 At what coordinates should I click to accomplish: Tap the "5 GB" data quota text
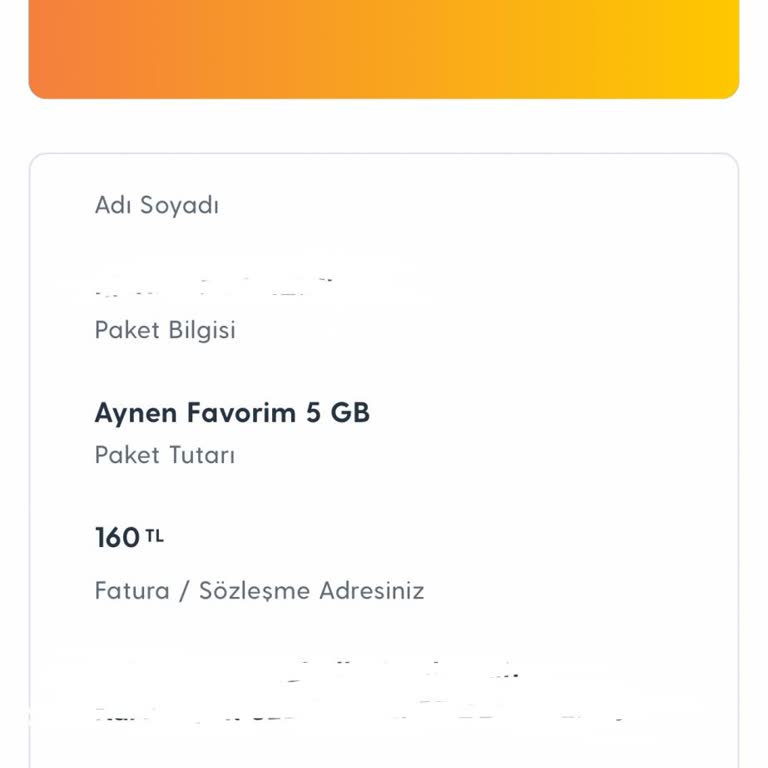point(337,413)
